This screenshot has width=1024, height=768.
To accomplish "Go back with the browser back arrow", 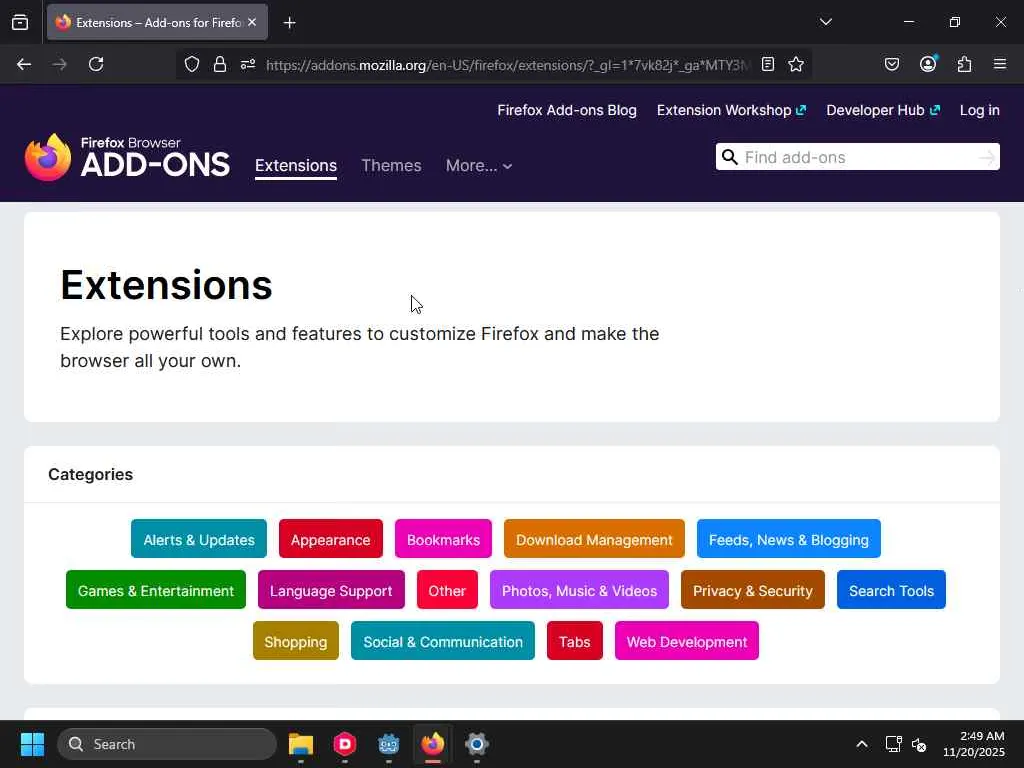I will click(24, 64).
